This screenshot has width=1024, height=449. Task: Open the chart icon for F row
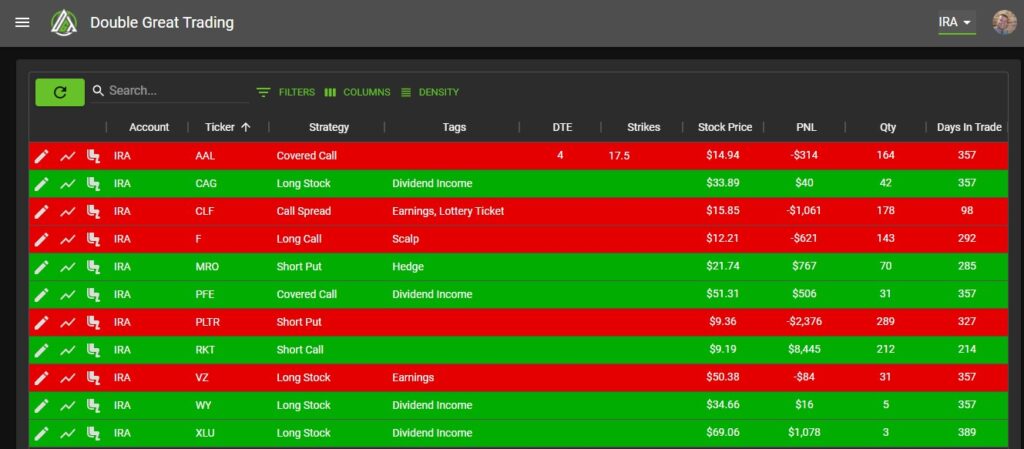(68, 239)
